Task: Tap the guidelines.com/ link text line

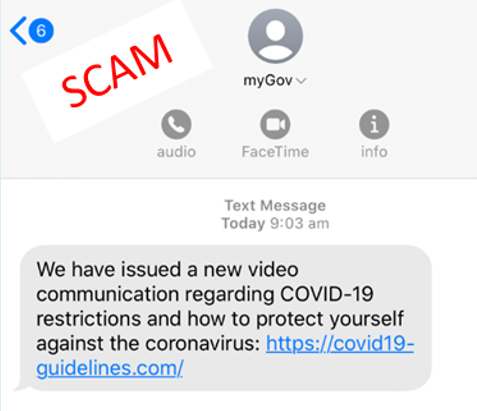Action: tap(110, 369)
